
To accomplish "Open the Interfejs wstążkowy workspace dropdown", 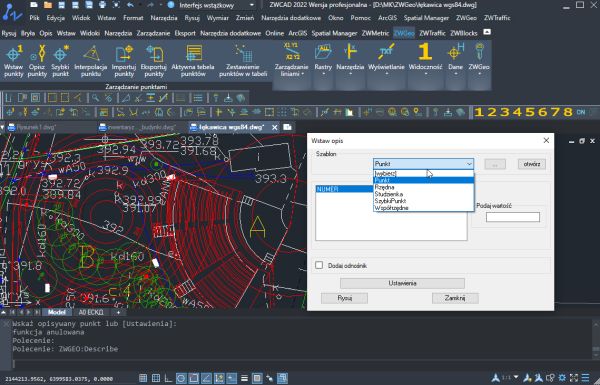I will click(251, 5).
